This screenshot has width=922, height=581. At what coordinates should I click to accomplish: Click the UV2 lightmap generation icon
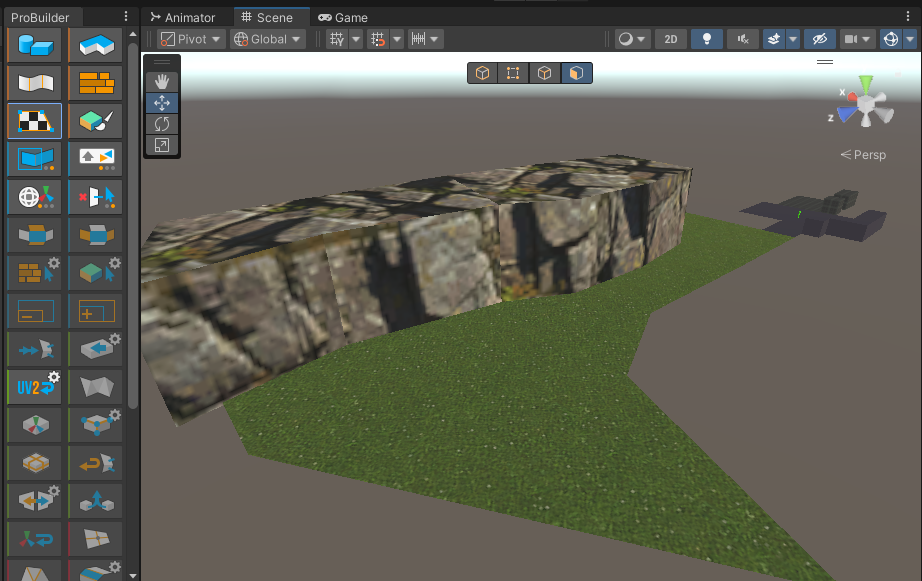(x=35, y=387)
